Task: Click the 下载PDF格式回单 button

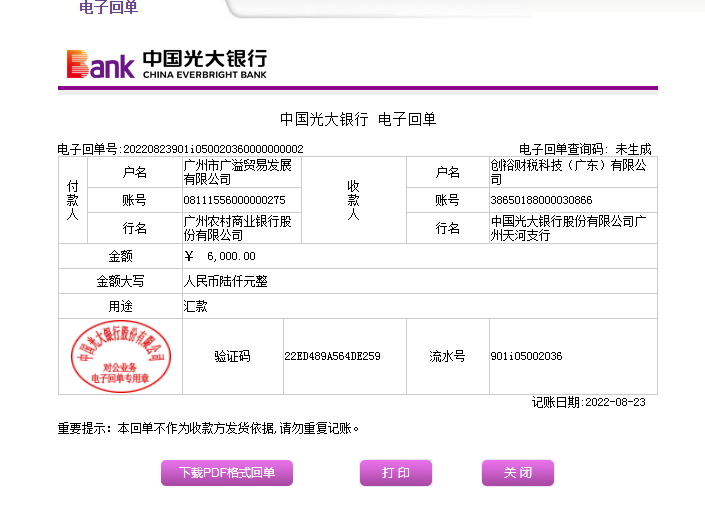Action: tap(227, 473)
